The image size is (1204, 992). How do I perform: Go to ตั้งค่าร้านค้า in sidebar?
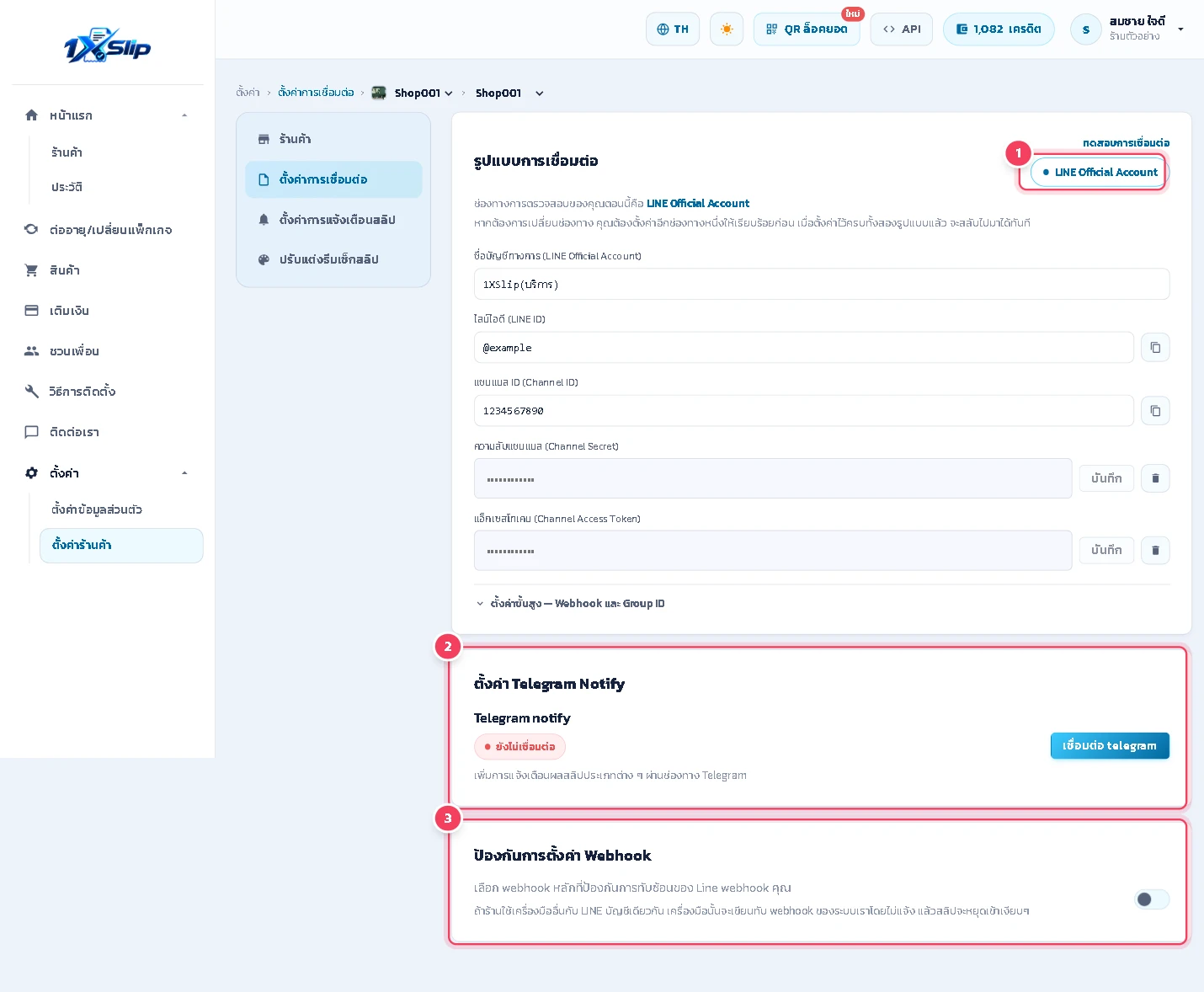(x=121, y=545)
